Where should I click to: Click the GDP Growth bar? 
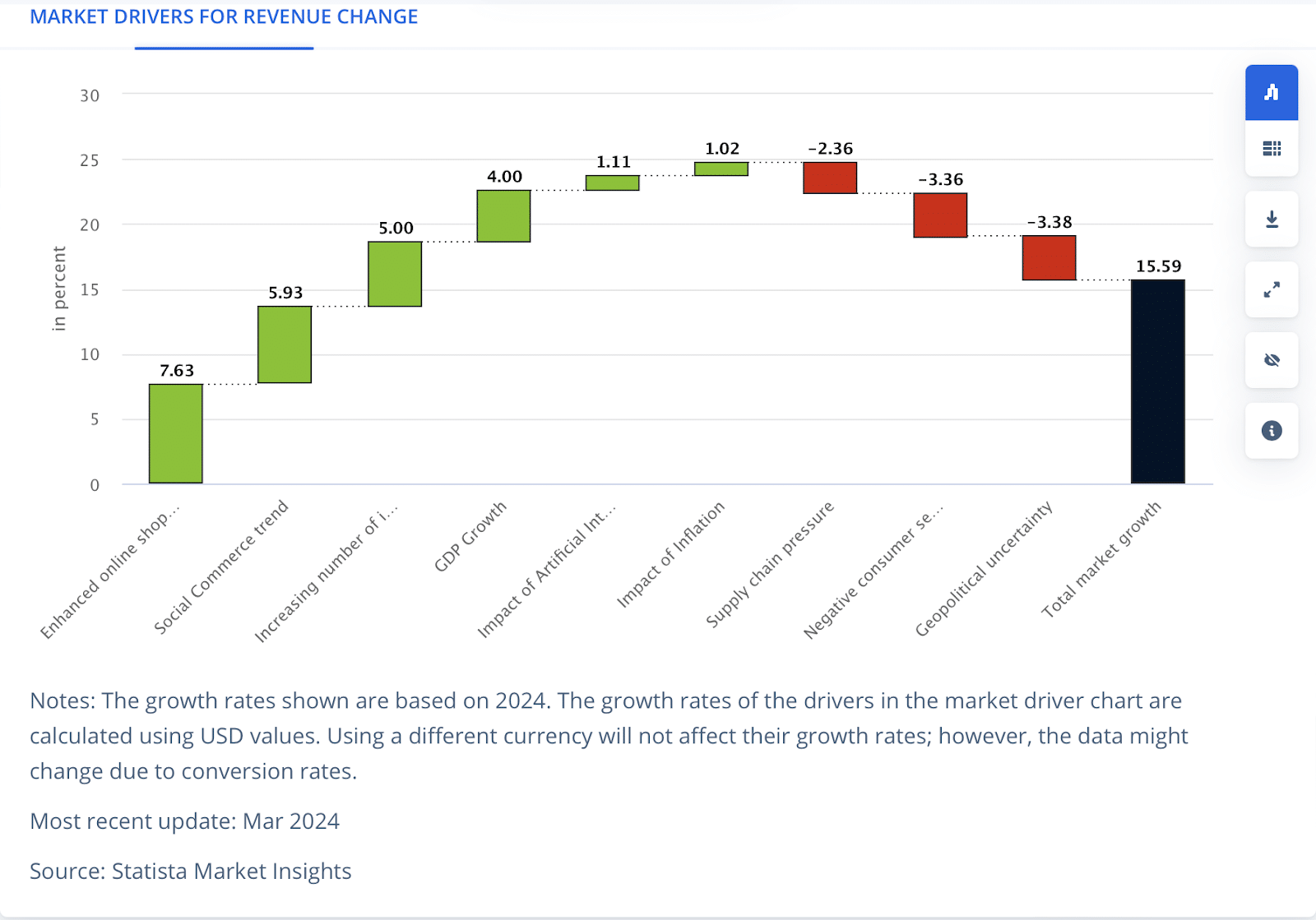[x=503, y=216]
